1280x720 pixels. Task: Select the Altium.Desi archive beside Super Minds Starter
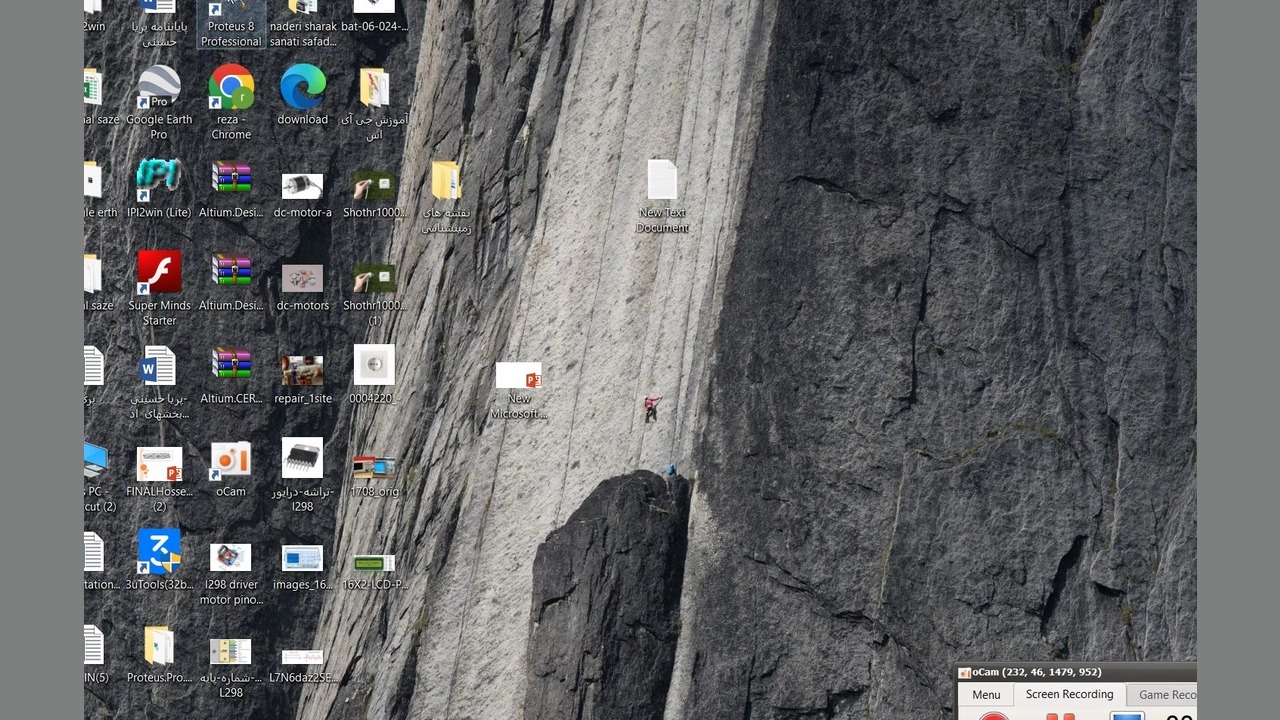(x=231, y=282)
